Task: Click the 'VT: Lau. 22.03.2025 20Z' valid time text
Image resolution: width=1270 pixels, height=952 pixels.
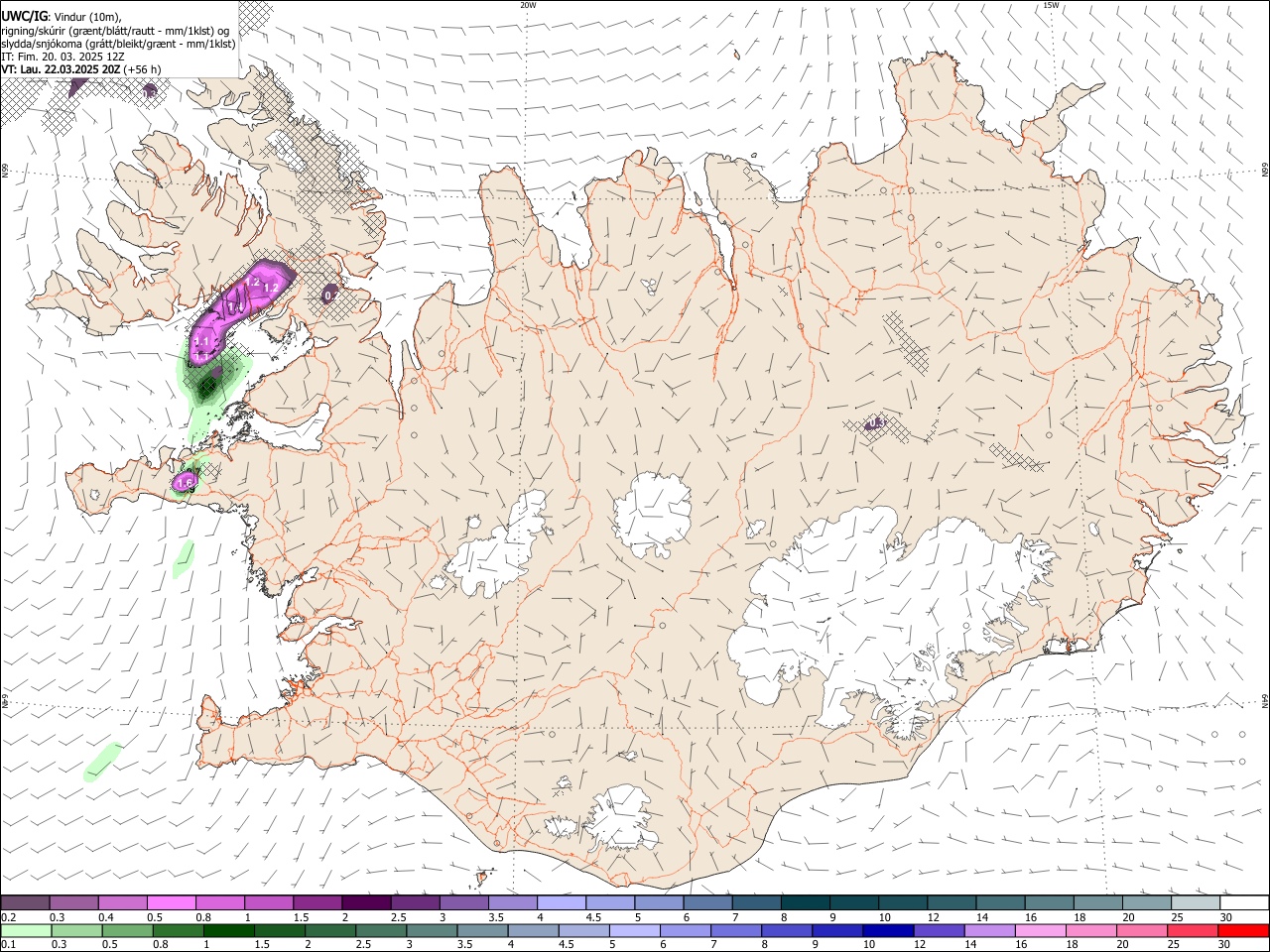Action: [61, 69]
